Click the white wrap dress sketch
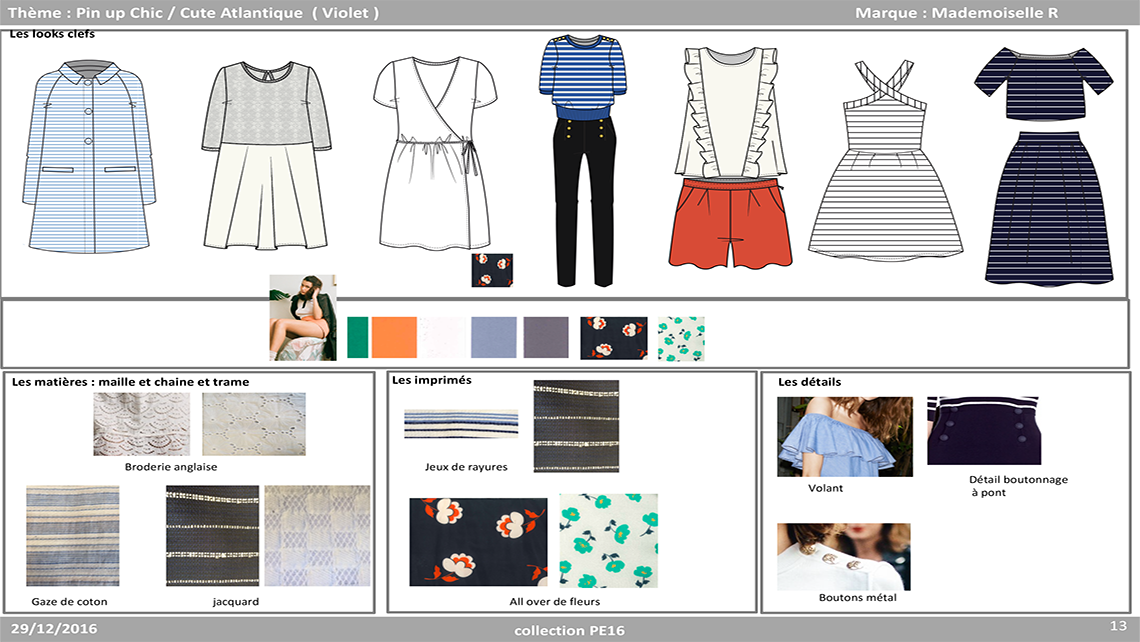The width and height of the screenshot is (1140, 642). [x=435, y=153]
